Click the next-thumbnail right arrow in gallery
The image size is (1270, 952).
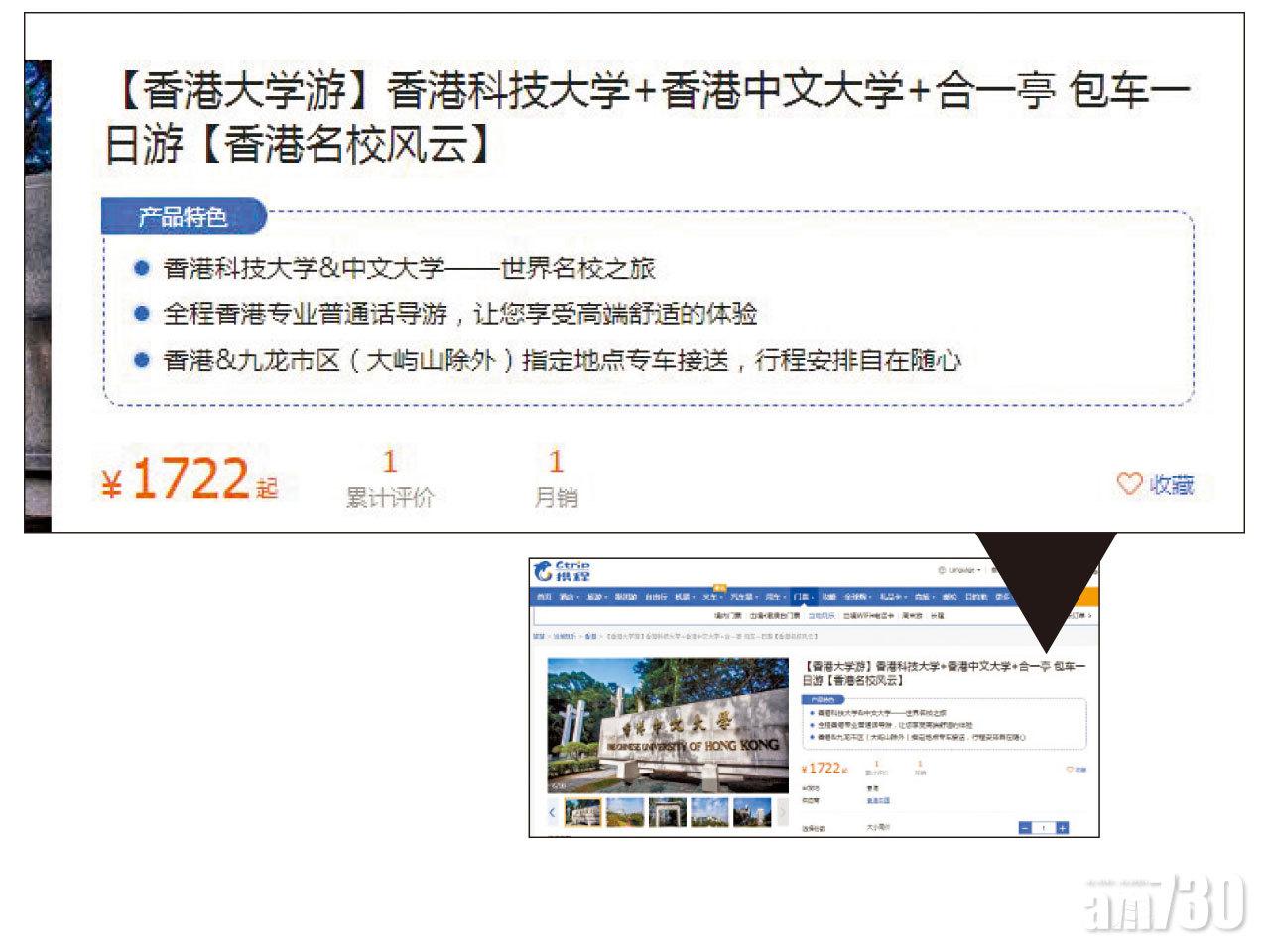point(782,813)
